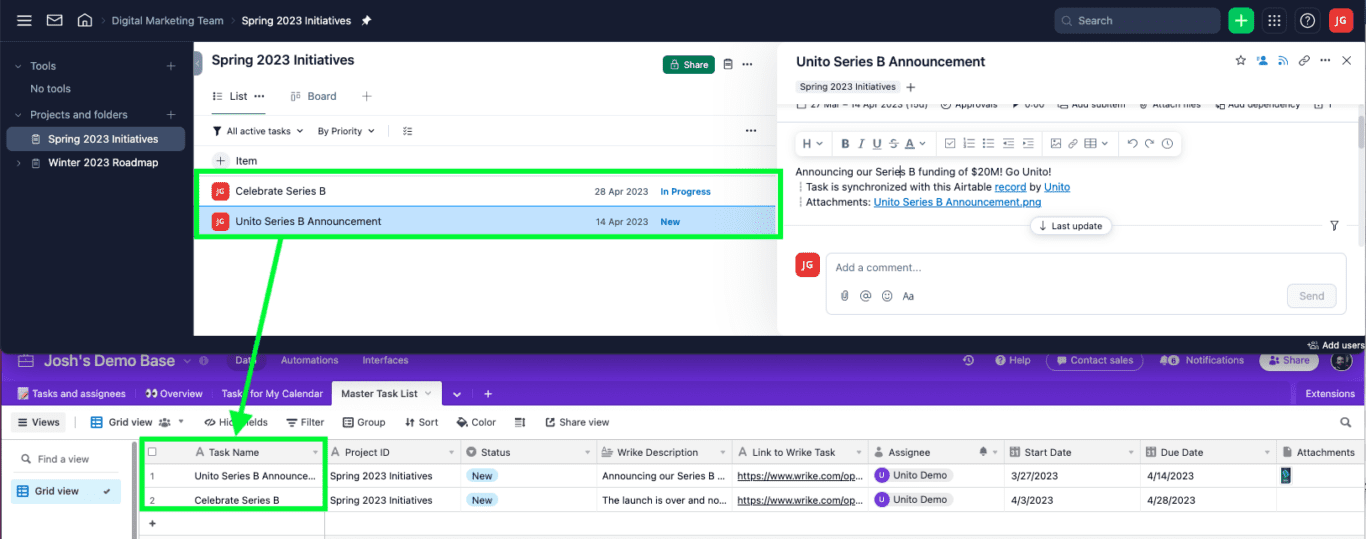The image size is (1366, 539).
Task: Click Airtable Filter button
Action: click(305, 422)
